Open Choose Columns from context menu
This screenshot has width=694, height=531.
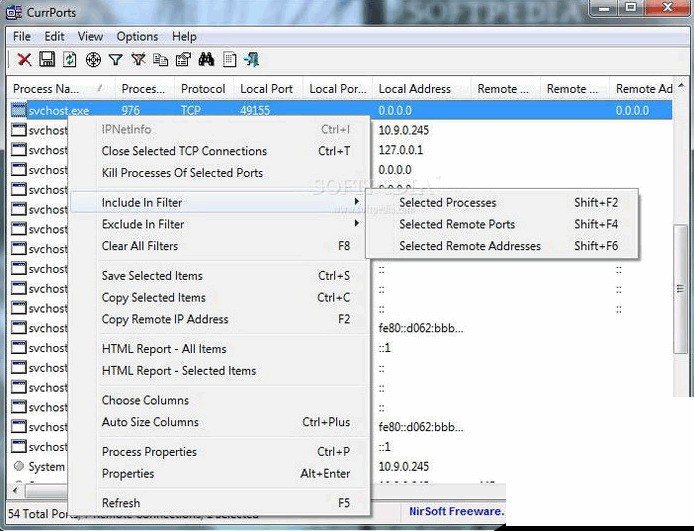[220, 400]
